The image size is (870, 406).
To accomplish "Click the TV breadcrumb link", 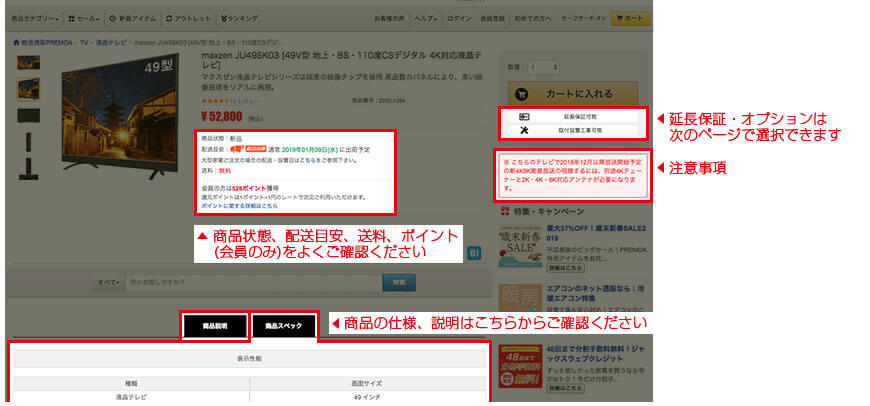I will coord(84,43).
